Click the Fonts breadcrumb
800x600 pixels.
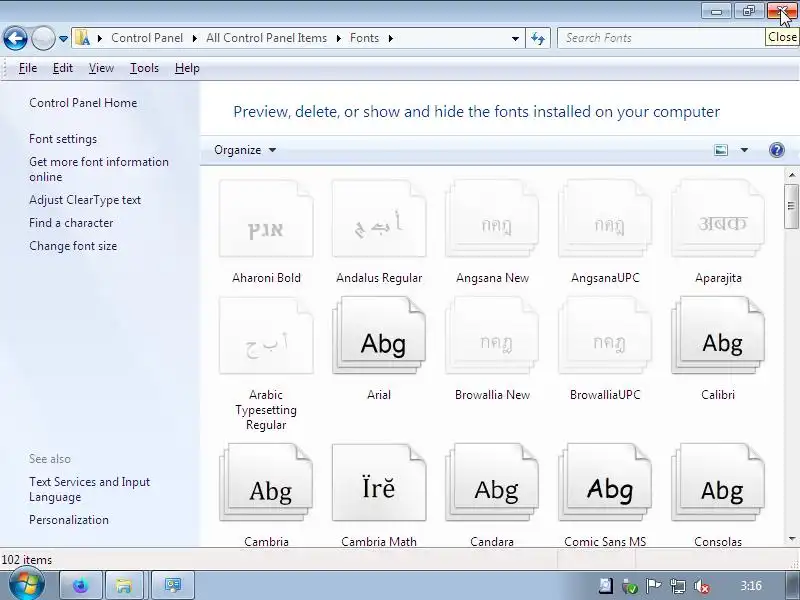(364, 38)
